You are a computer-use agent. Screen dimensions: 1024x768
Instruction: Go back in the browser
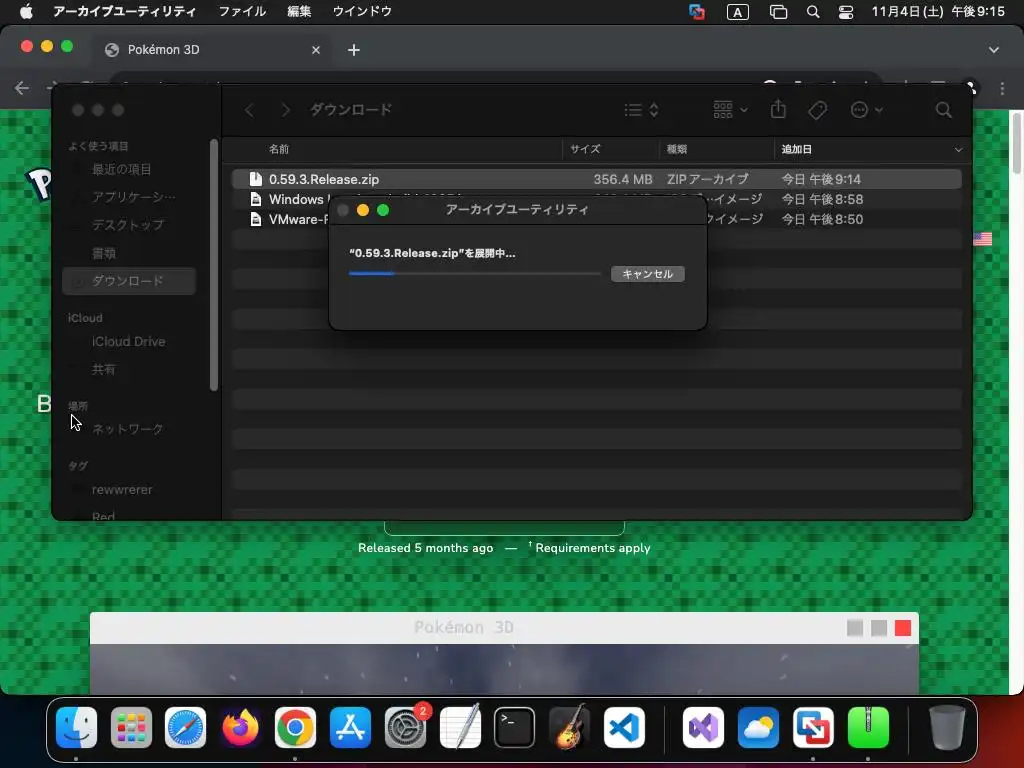coord(22,88)
